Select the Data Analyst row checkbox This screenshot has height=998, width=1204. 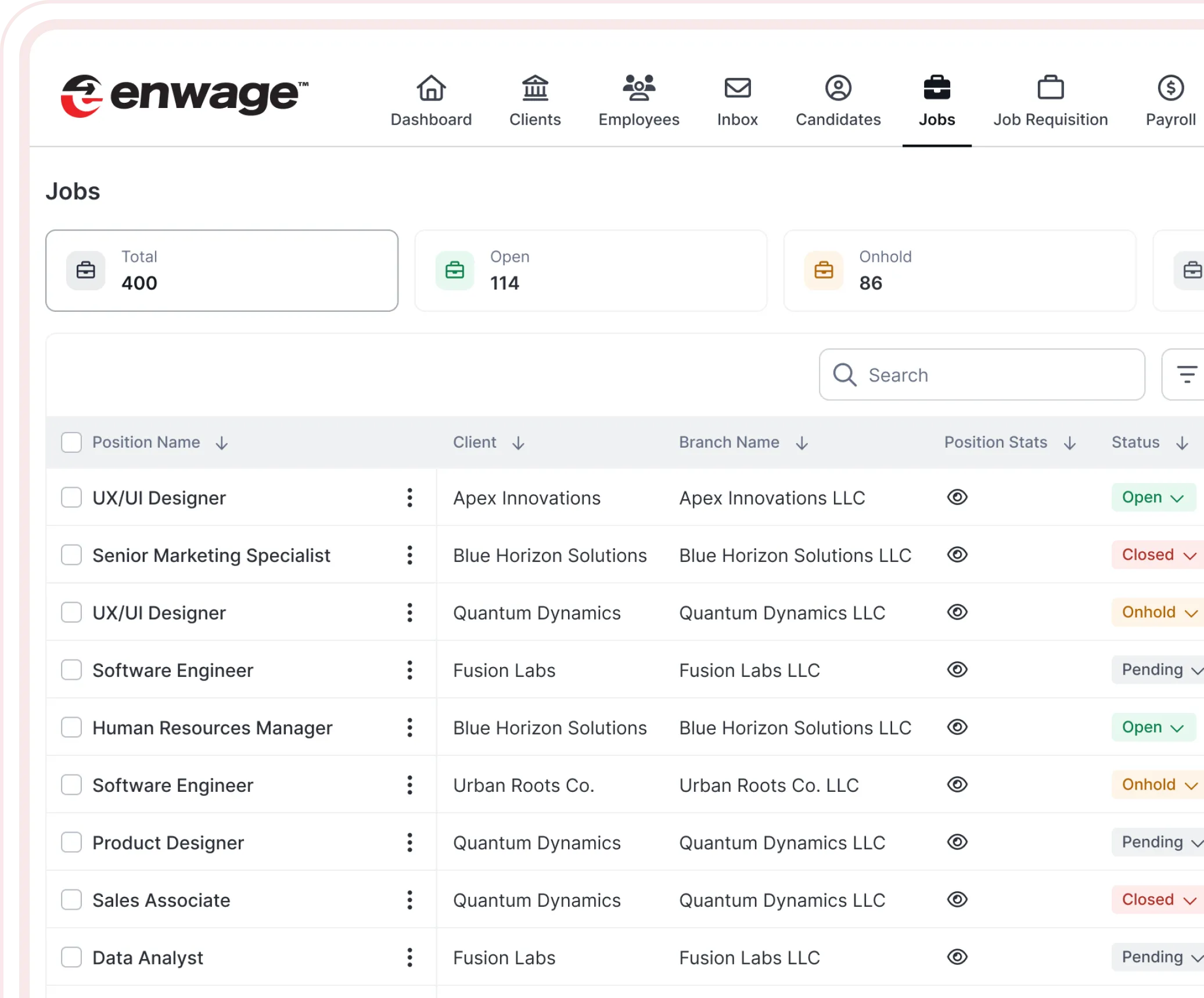(71, 957)
